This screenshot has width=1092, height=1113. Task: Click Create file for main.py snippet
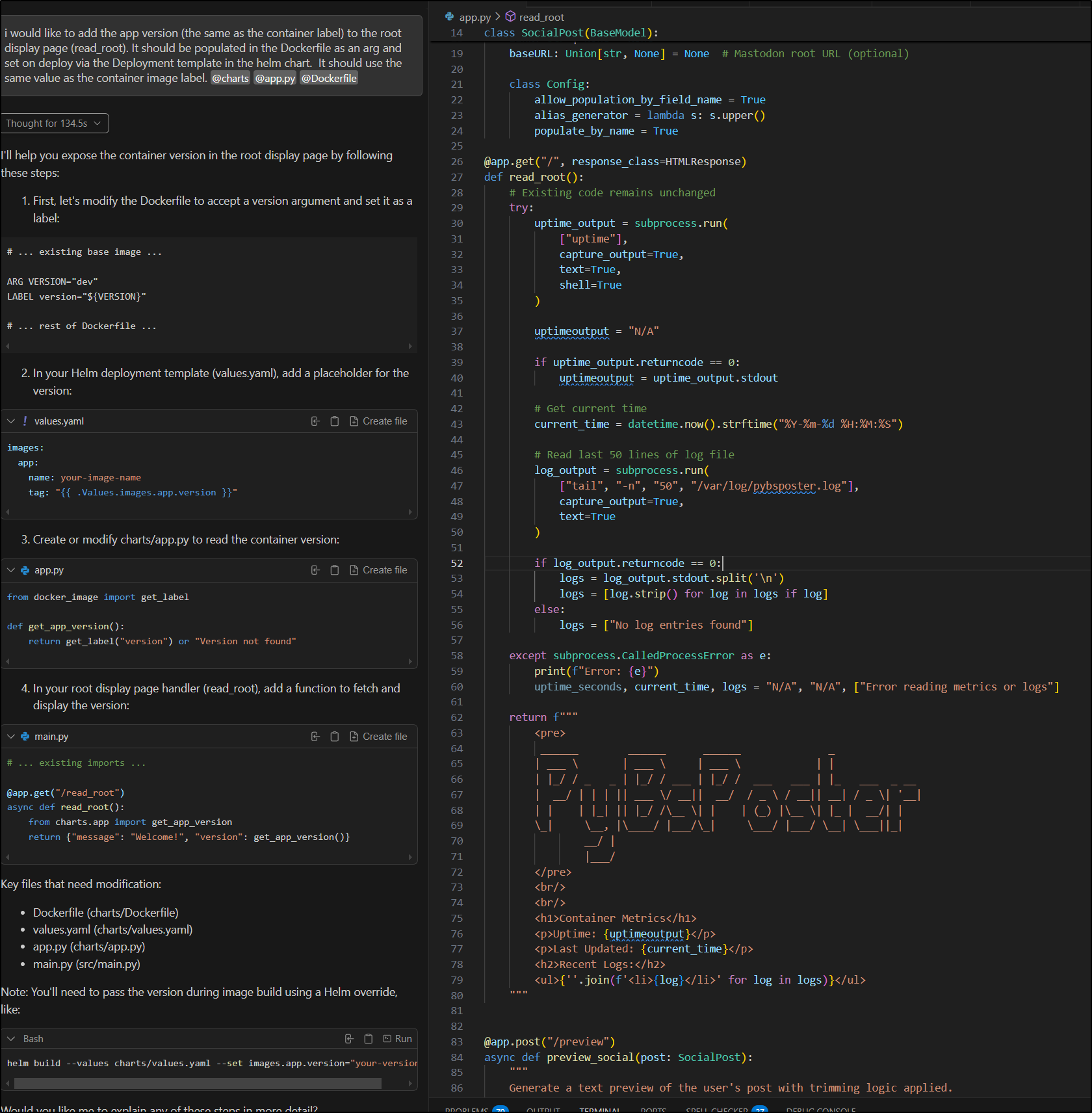pyautogui.click(x=379, y=736)
